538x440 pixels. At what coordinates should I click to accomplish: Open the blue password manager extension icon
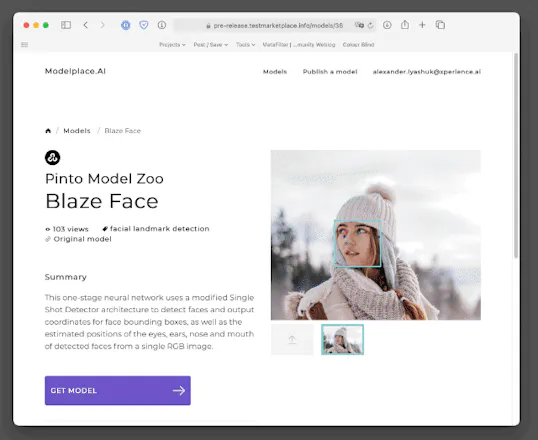126,25
